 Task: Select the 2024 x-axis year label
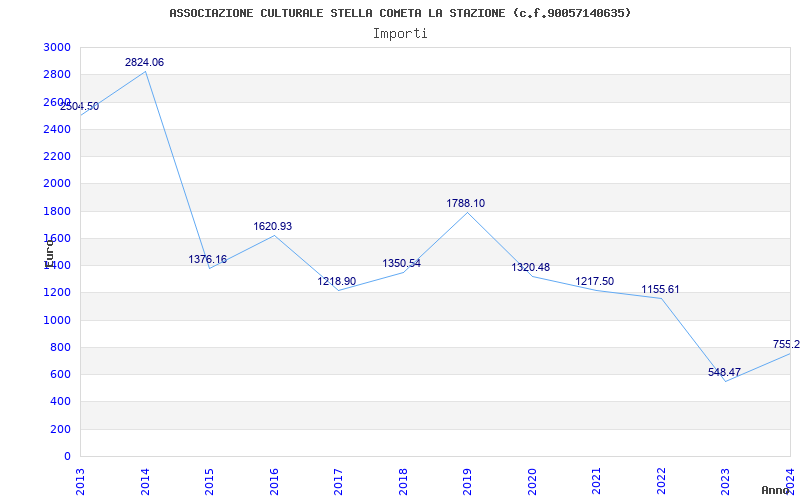point(790,482)
